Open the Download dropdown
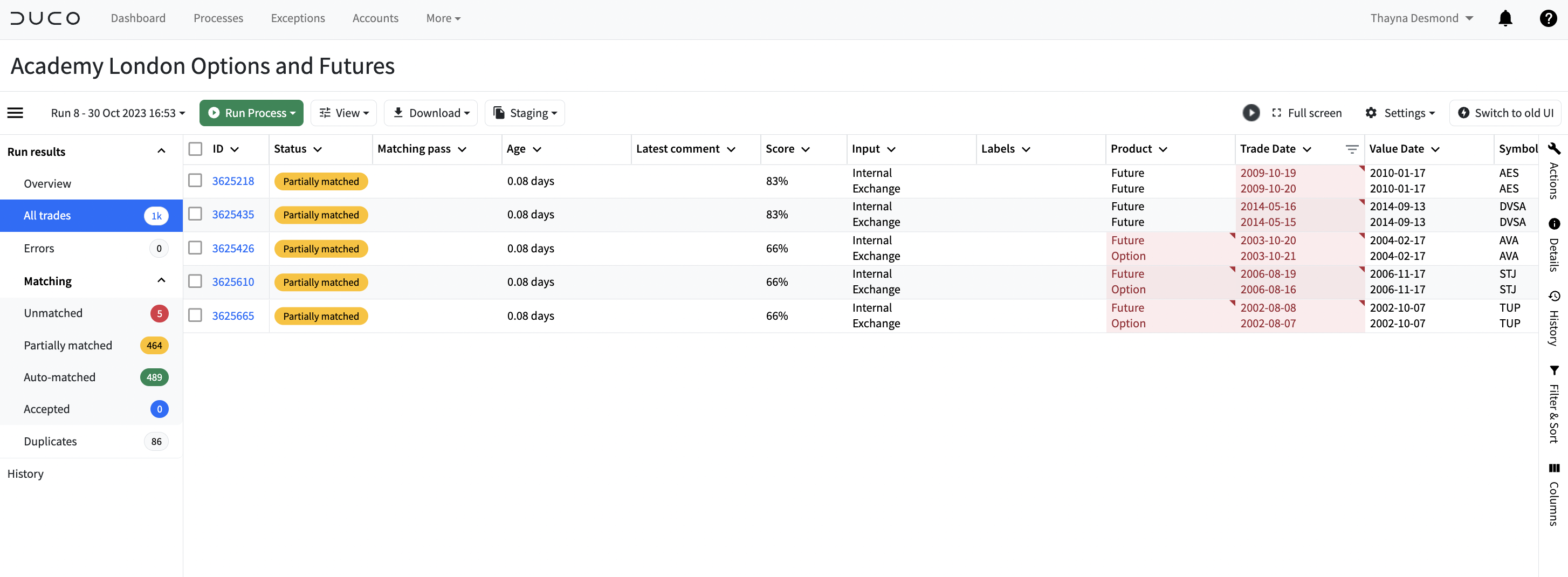Screen dimensions: 1568x577 coord(431,113)
